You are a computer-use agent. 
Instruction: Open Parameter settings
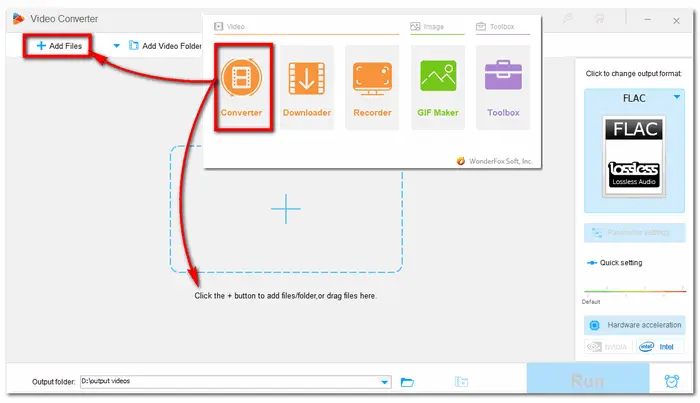(x=634, y=233)
